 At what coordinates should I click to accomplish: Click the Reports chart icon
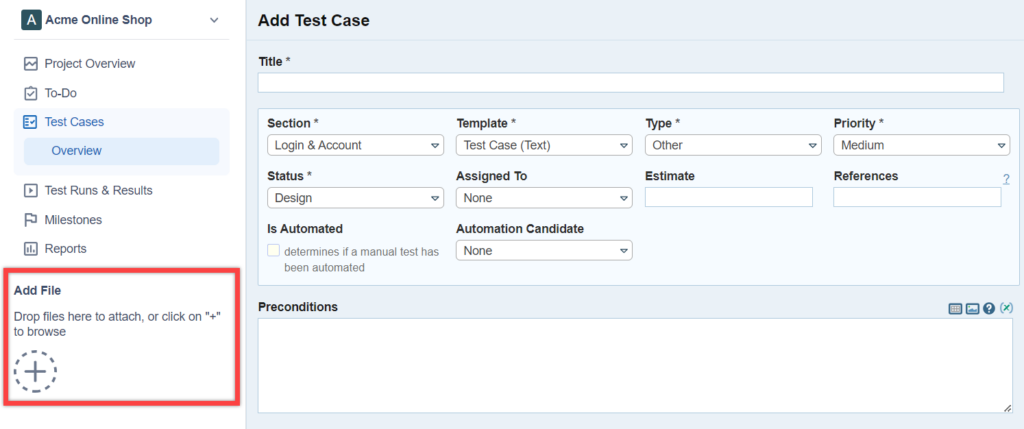[31, 249]
